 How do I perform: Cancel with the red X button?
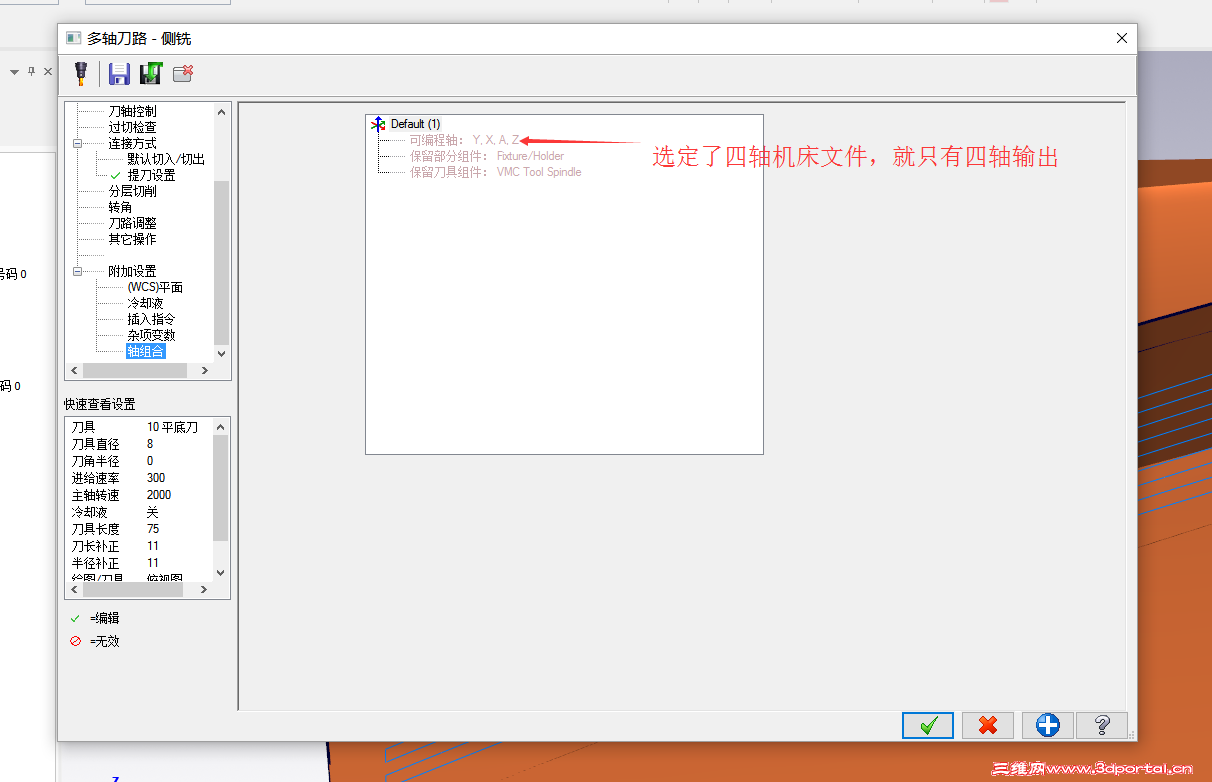(988, 725)
